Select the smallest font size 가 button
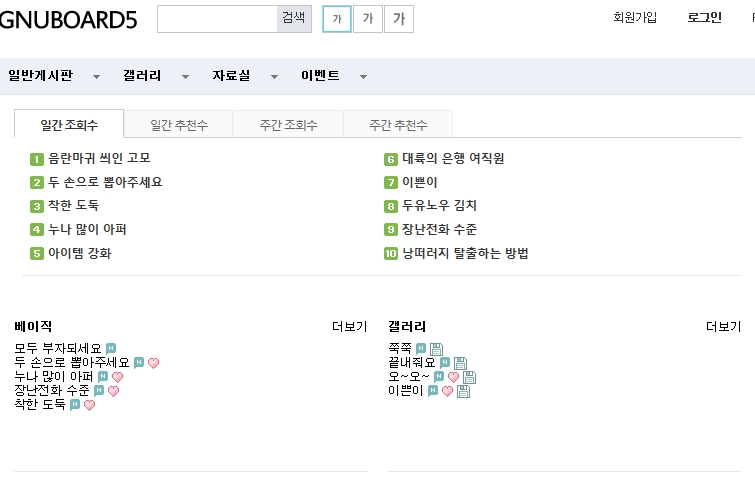This screenshot has height=485, width=755. (337, 18)
